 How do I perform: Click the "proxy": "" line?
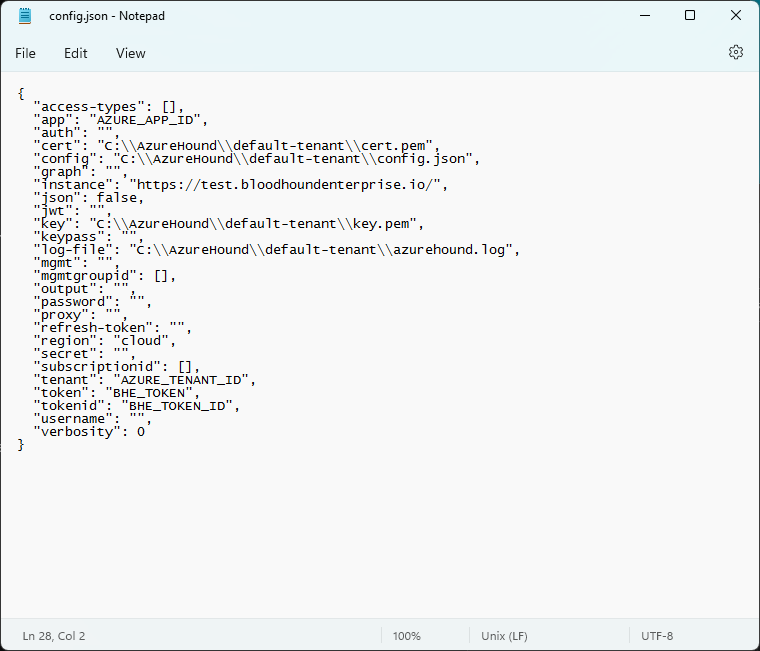coord(80,315)
